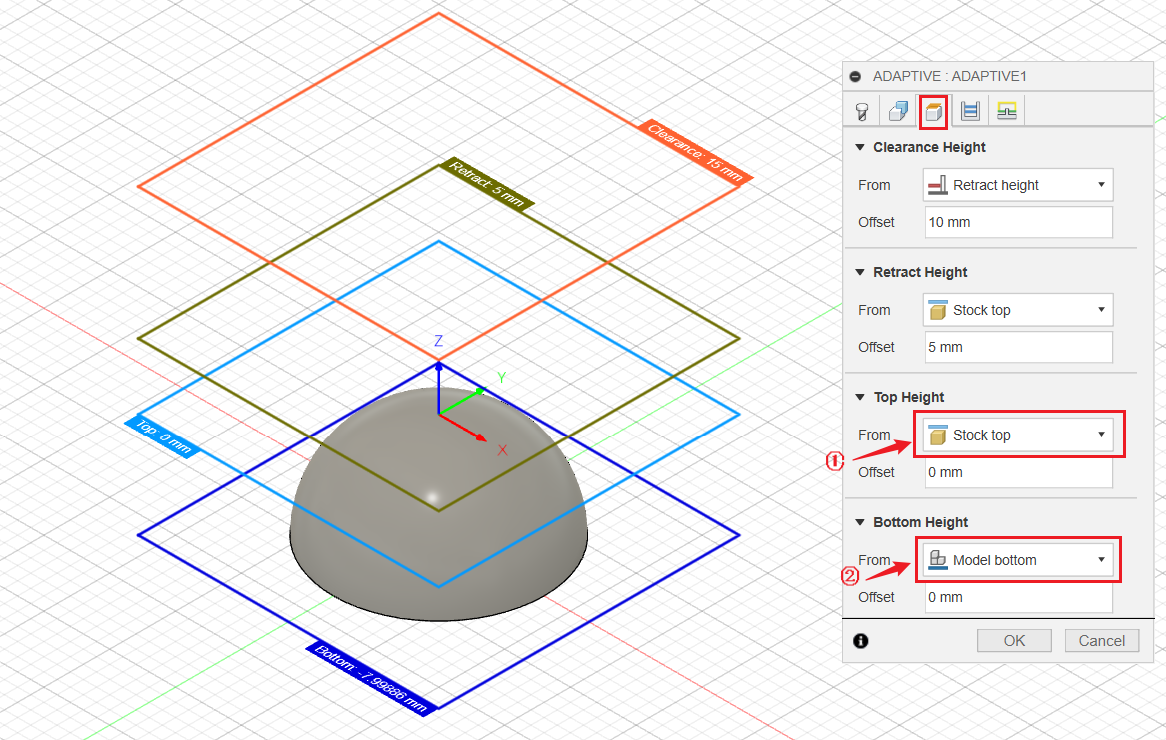Collapse the Bottom Height section
1166x740 pixels.
tap(860, 522)
